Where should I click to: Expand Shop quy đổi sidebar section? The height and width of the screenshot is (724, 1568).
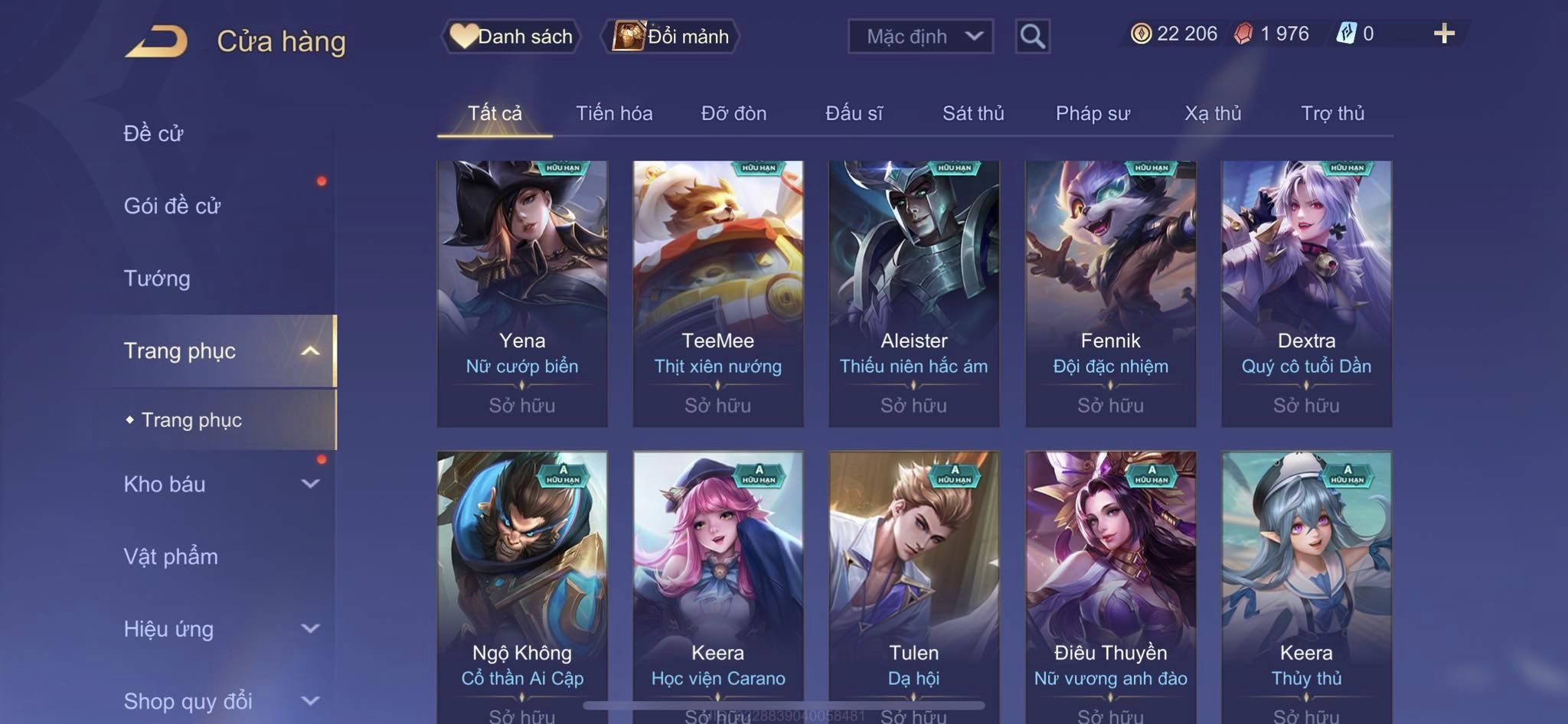[310, 701]
